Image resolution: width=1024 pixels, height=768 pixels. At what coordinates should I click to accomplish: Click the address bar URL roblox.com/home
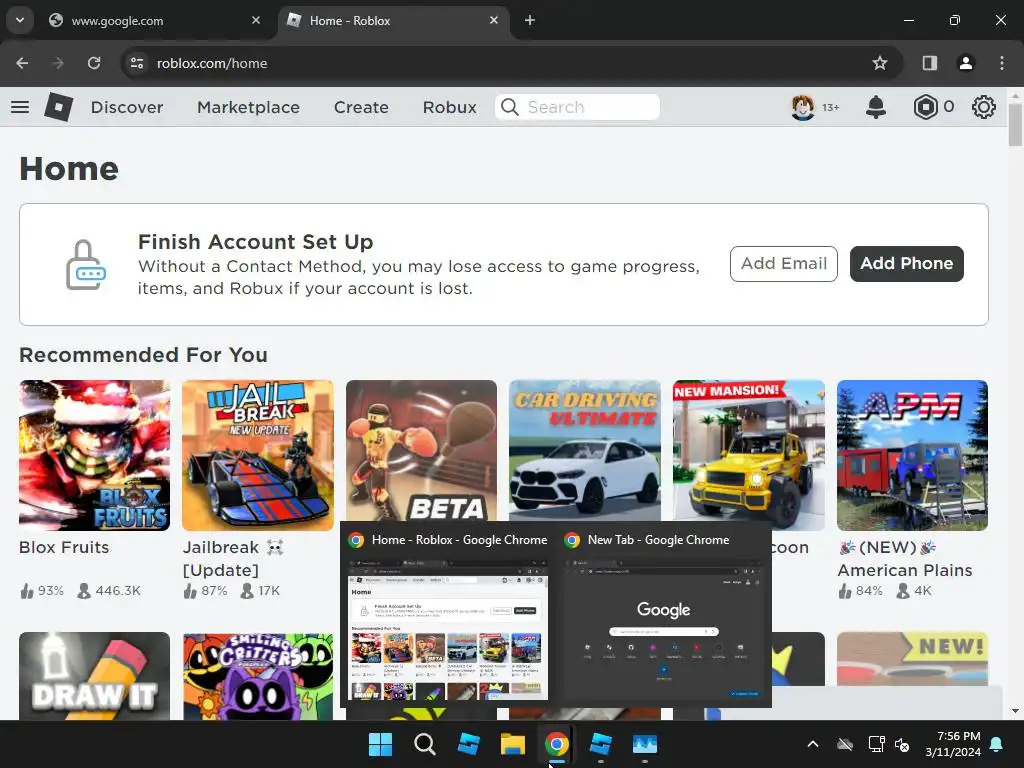[212, 63]
